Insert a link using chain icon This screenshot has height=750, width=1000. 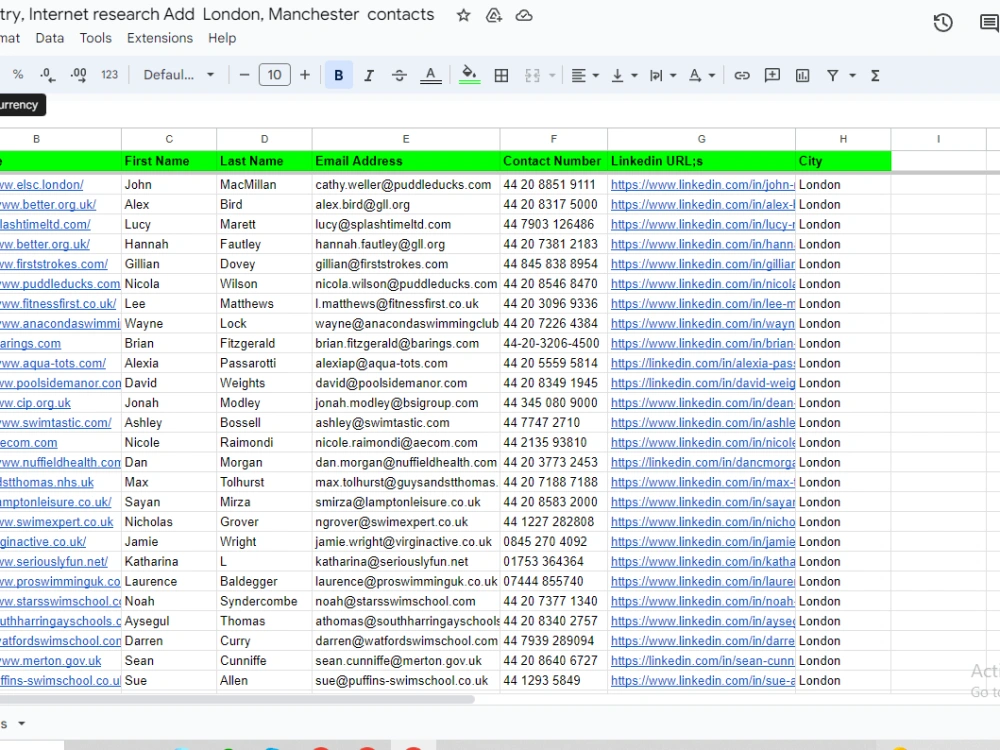741,75
